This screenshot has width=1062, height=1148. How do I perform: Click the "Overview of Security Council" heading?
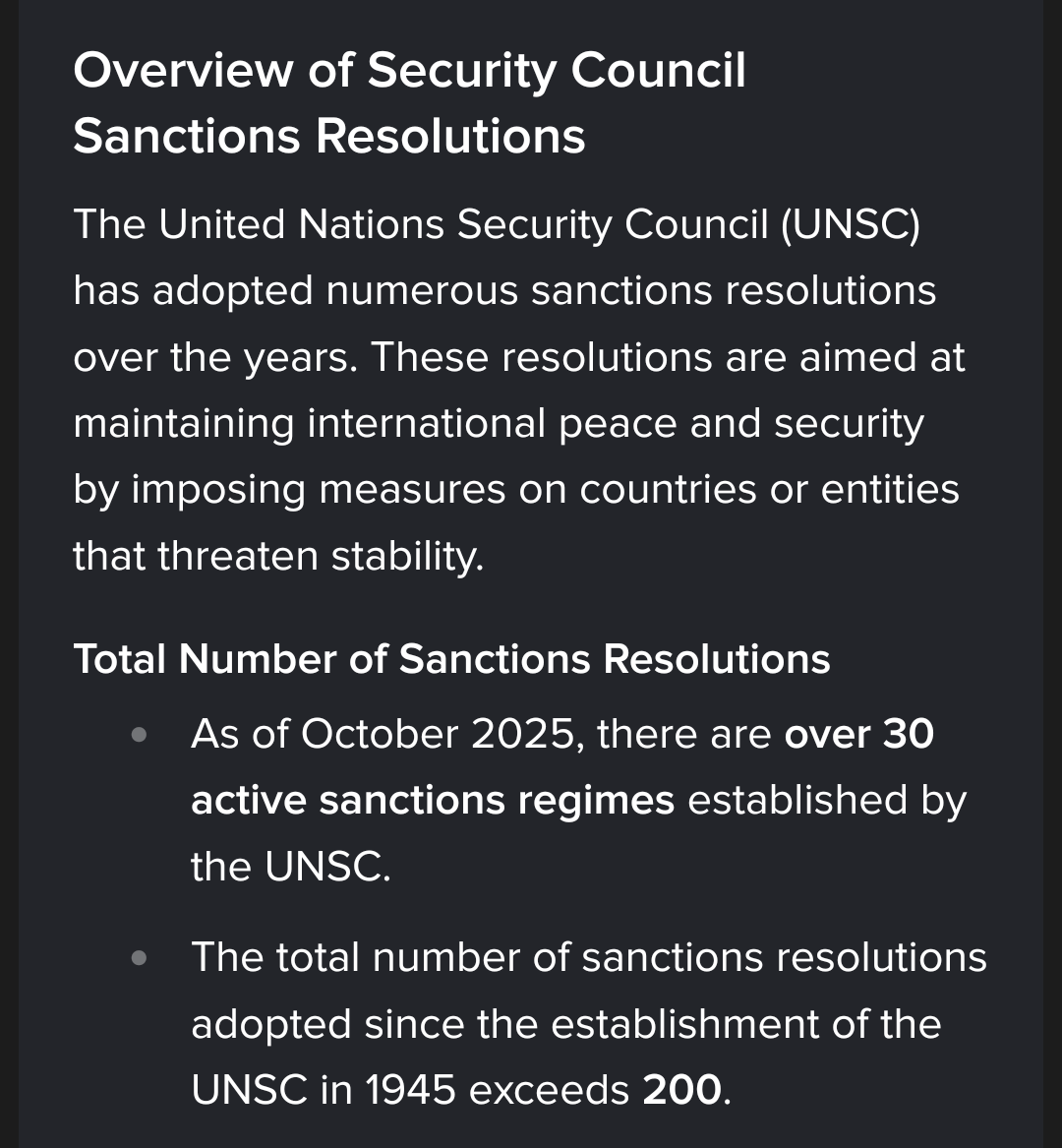409,71
